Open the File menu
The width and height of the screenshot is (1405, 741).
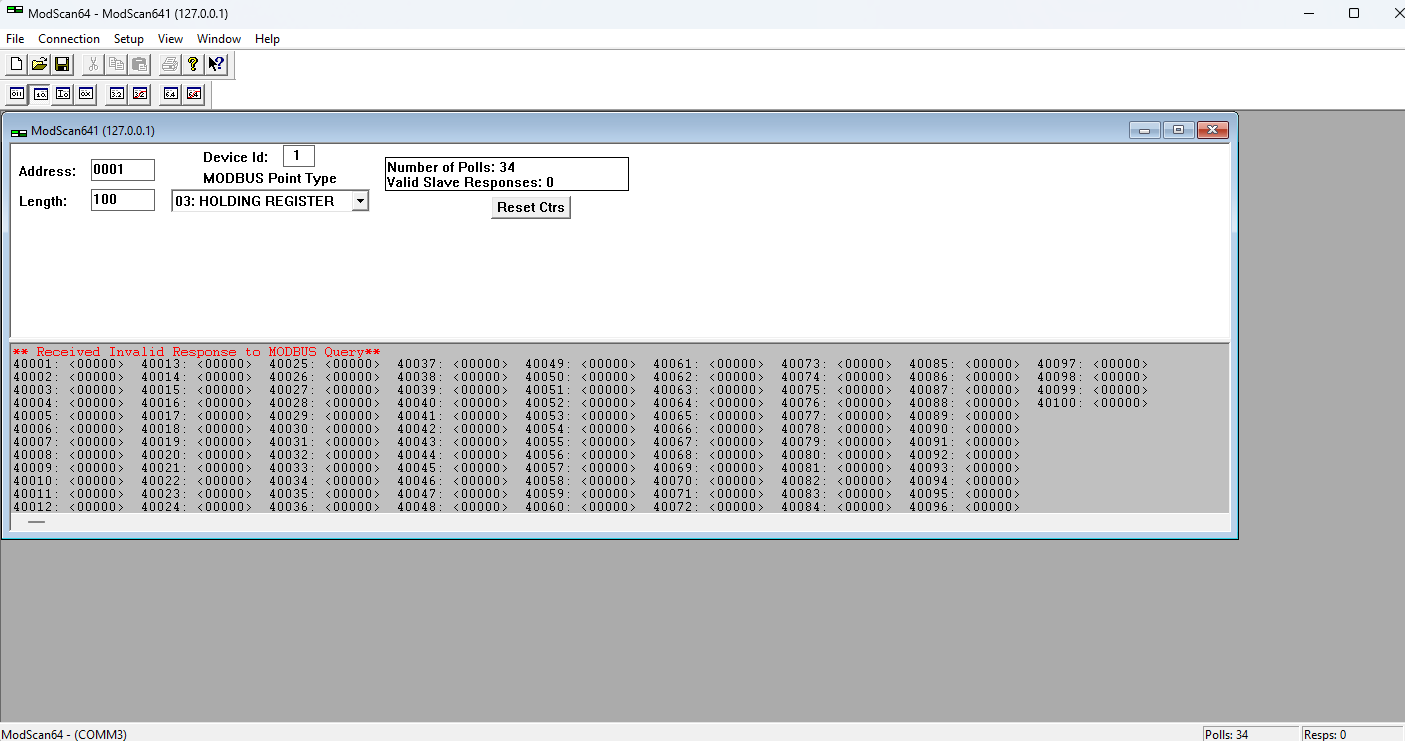pyautogui.click(x=15, y=39)
